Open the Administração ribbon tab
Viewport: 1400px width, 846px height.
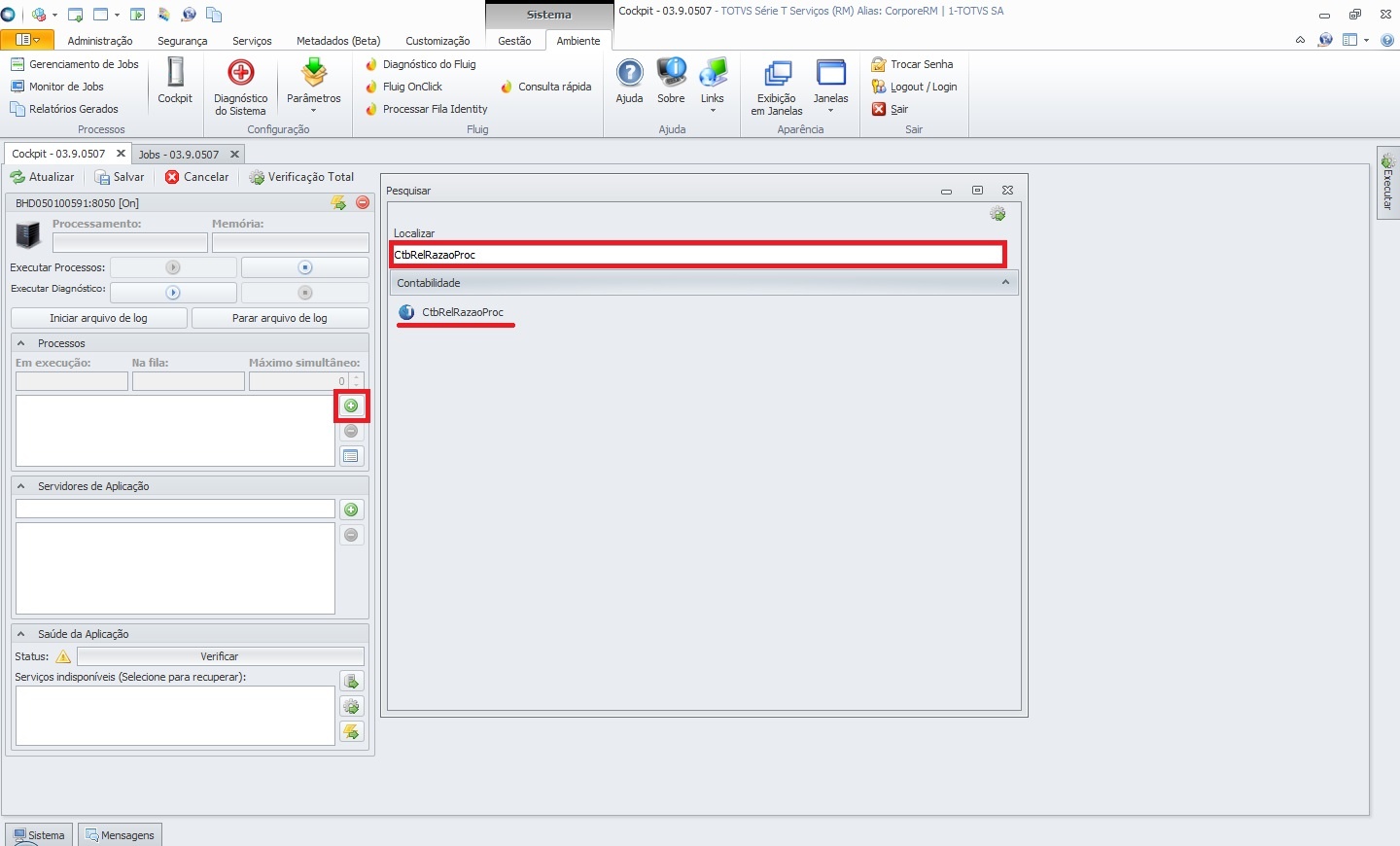coord(100,41)
